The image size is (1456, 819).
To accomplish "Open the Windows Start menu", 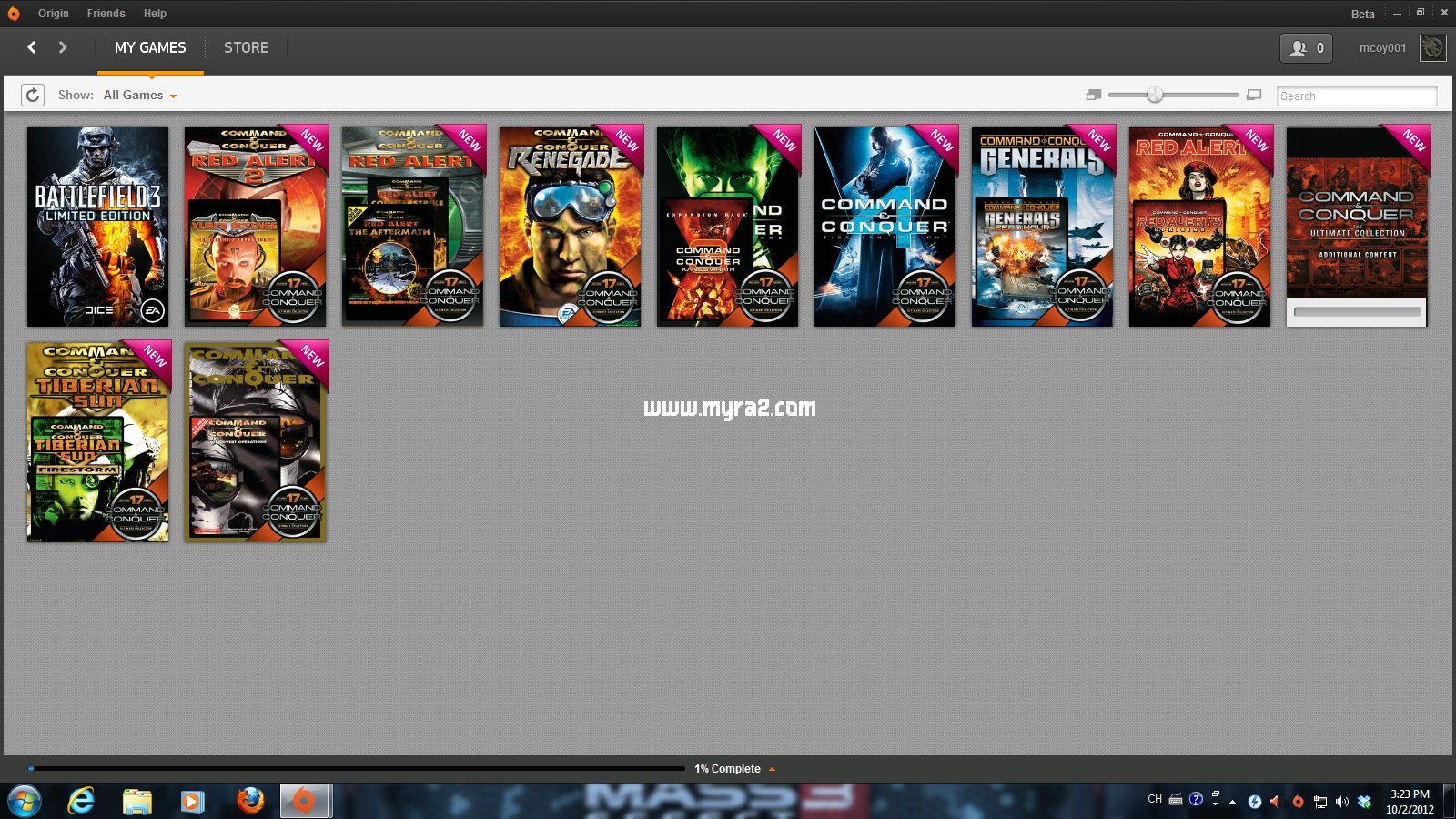I will tap(24, 802).
